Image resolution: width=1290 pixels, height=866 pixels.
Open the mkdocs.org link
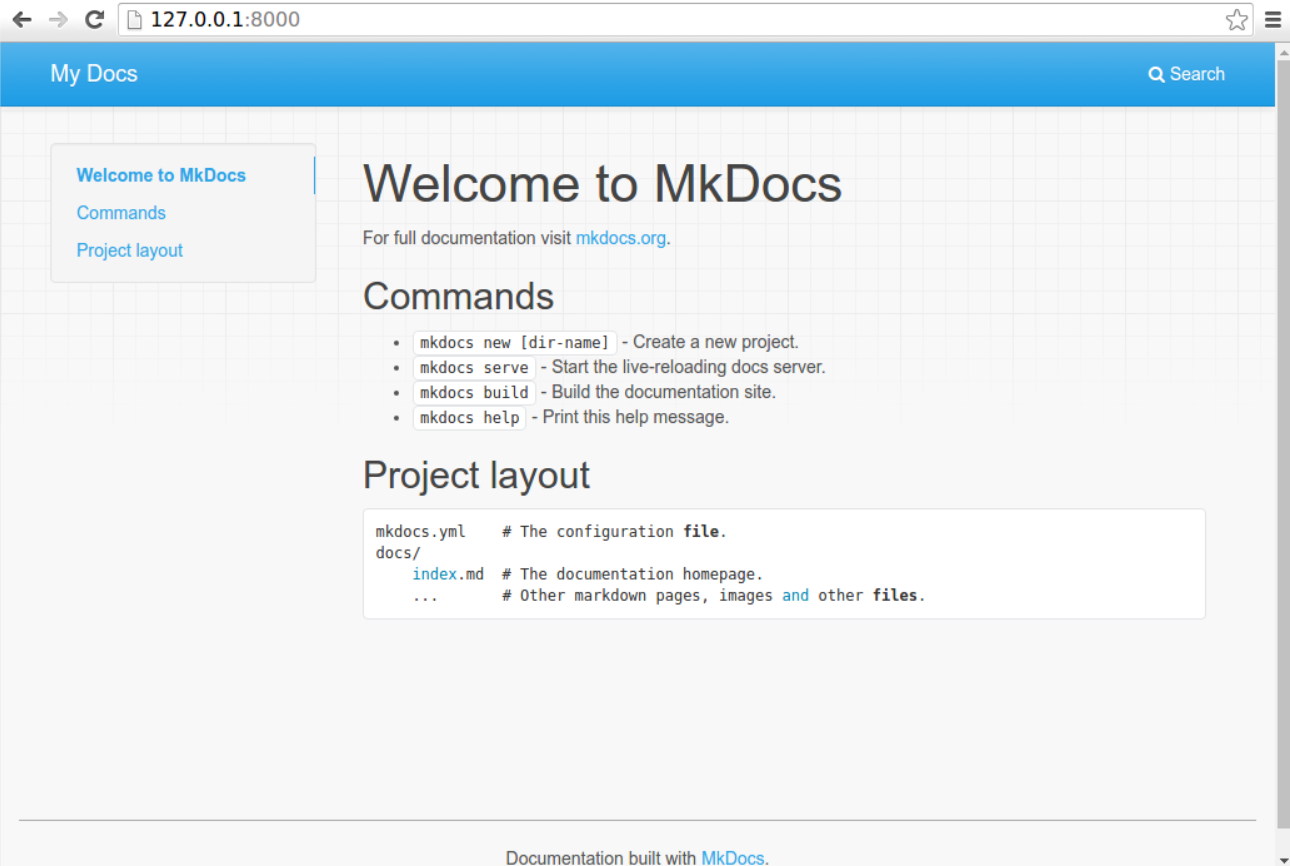coord(621,238)
